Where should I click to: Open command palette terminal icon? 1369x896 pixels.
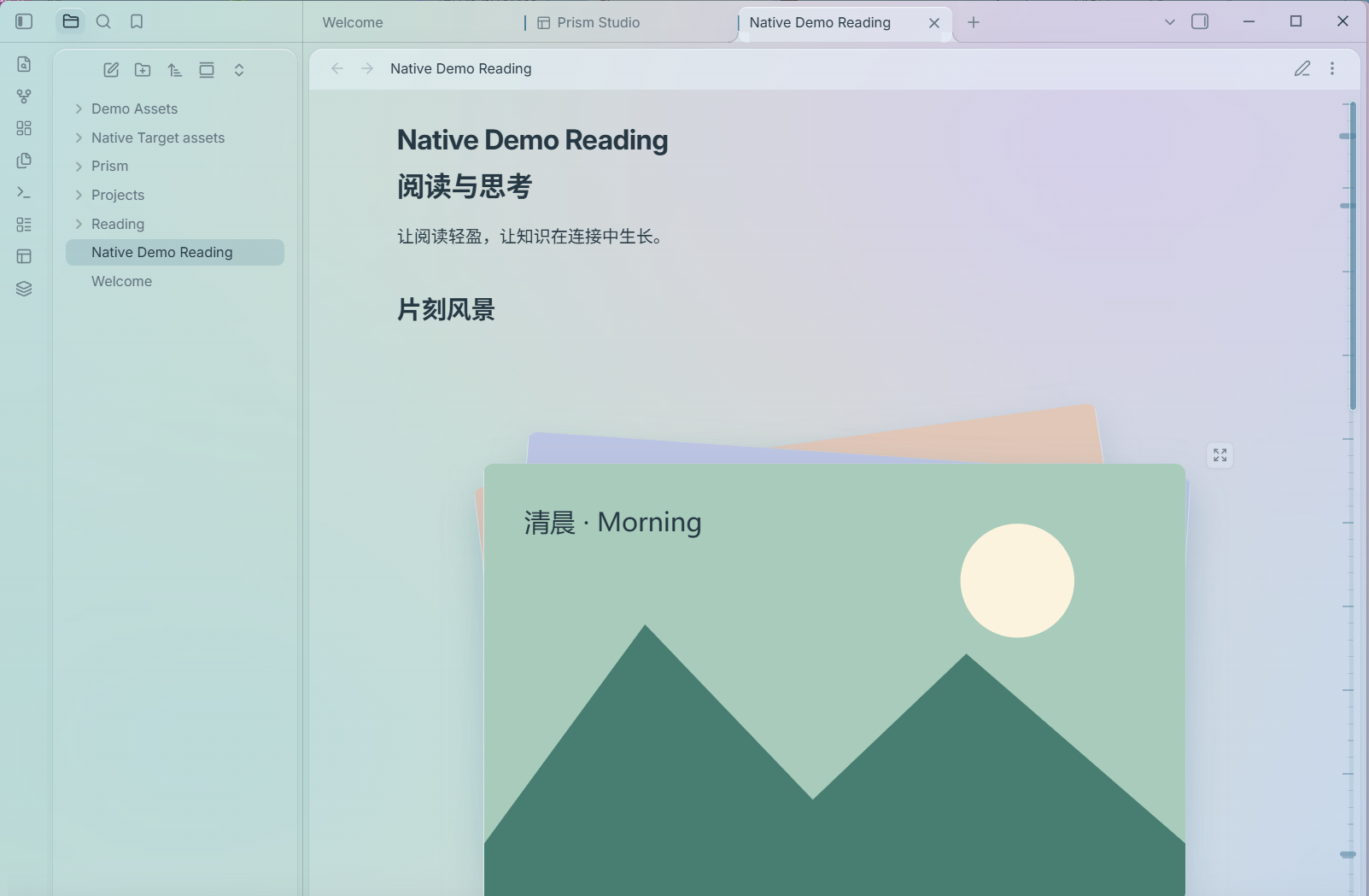coord(24,193)
